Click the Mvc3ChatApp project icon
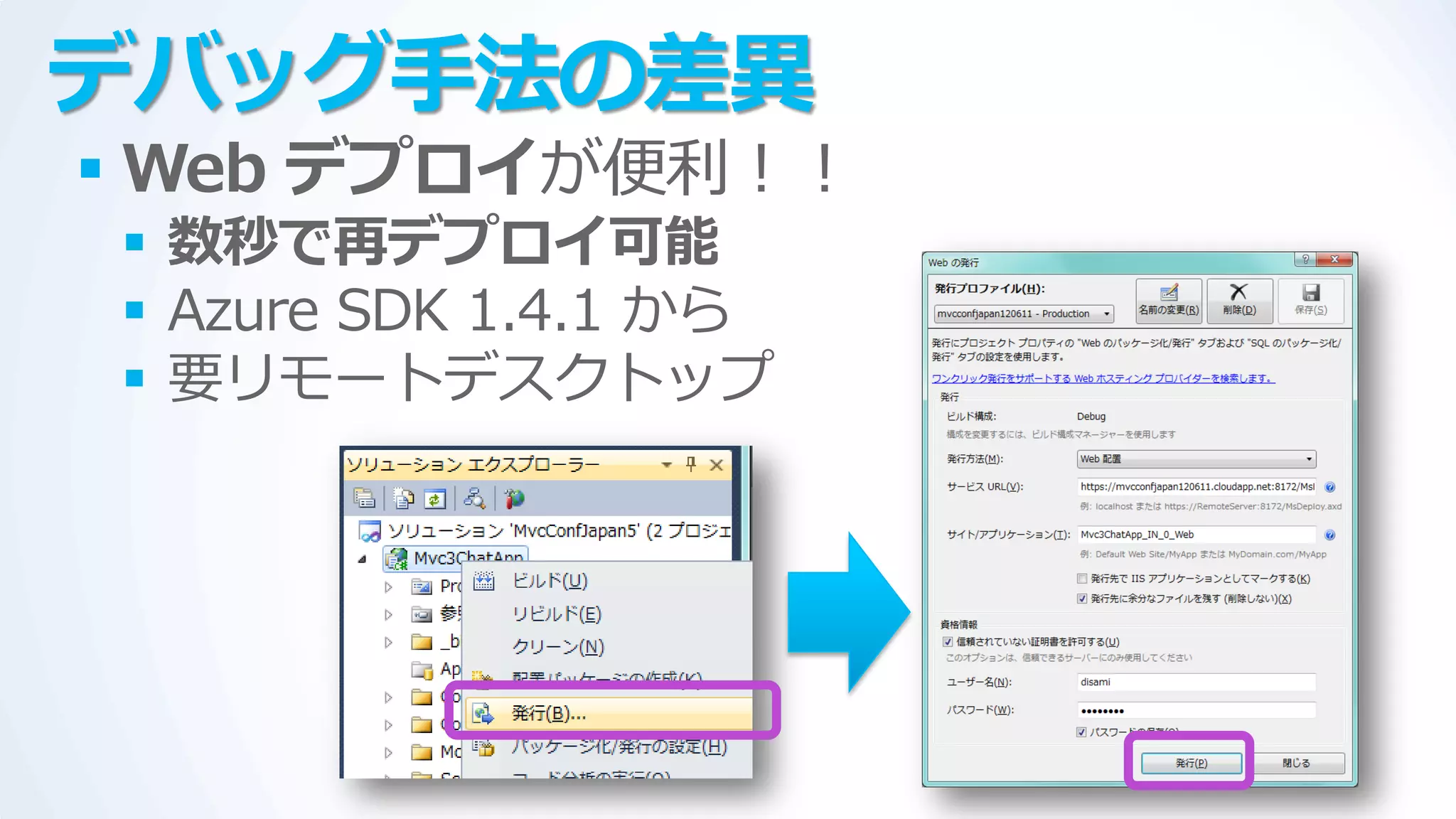1456x819 pixels. point(397,559)
